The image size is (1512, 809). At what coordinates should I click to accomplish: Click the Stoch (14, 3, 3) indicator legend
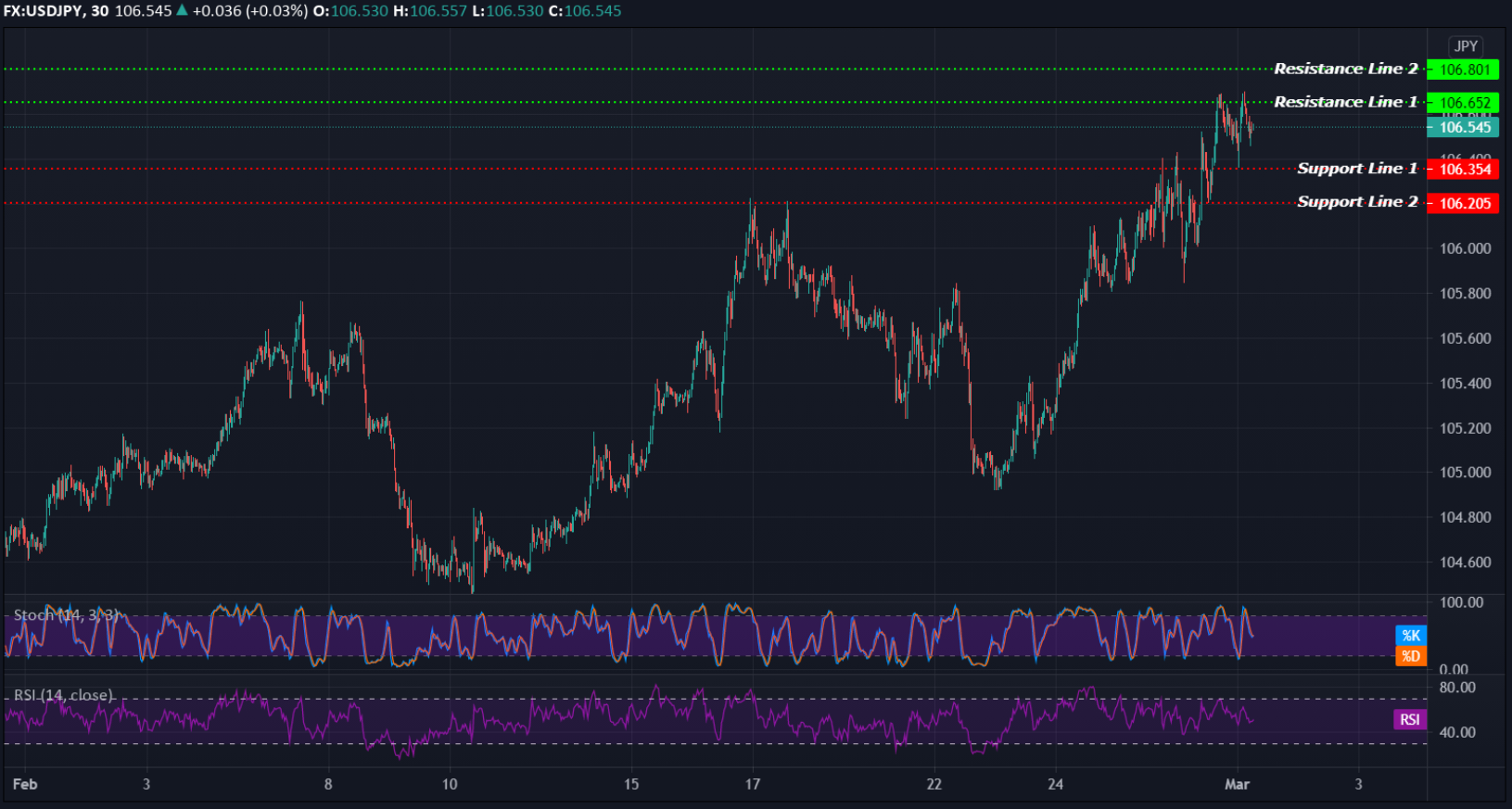click(66, 615)
